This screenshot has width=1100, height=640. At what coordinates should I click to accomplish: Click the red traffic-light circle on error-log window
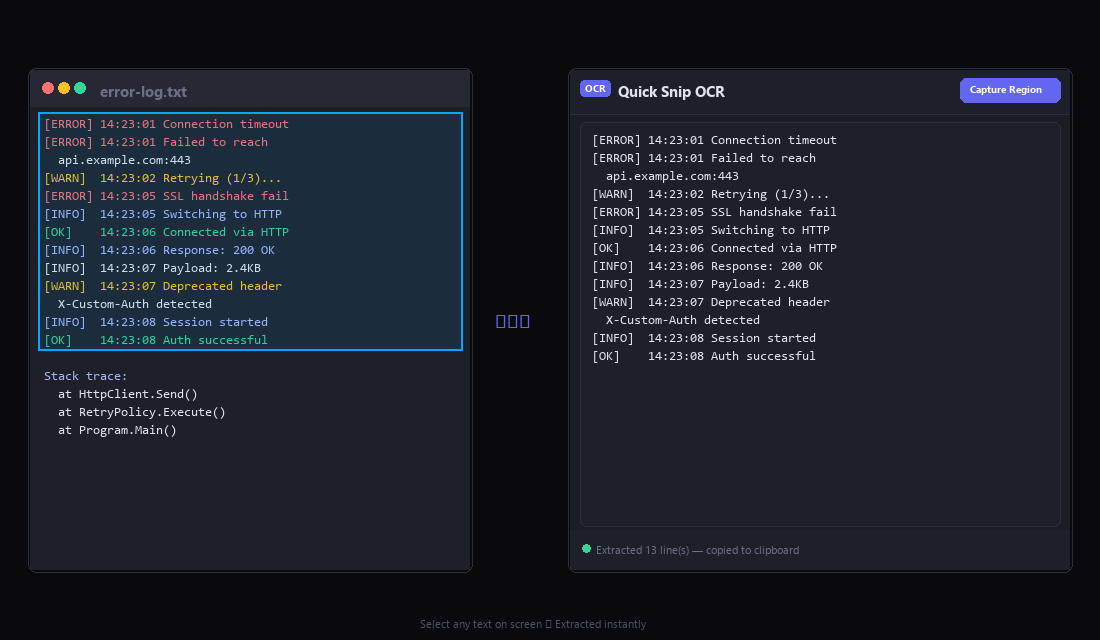click(47, 87)
